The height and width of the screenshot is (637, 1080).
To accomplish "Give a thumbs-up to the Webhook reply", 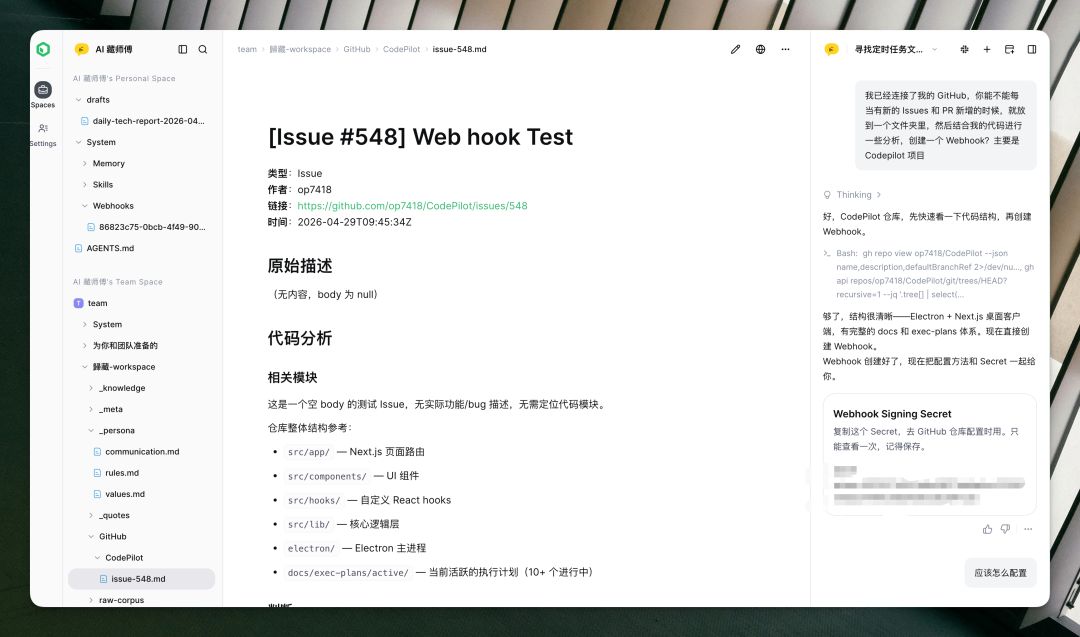I will (x=987, y=529).
